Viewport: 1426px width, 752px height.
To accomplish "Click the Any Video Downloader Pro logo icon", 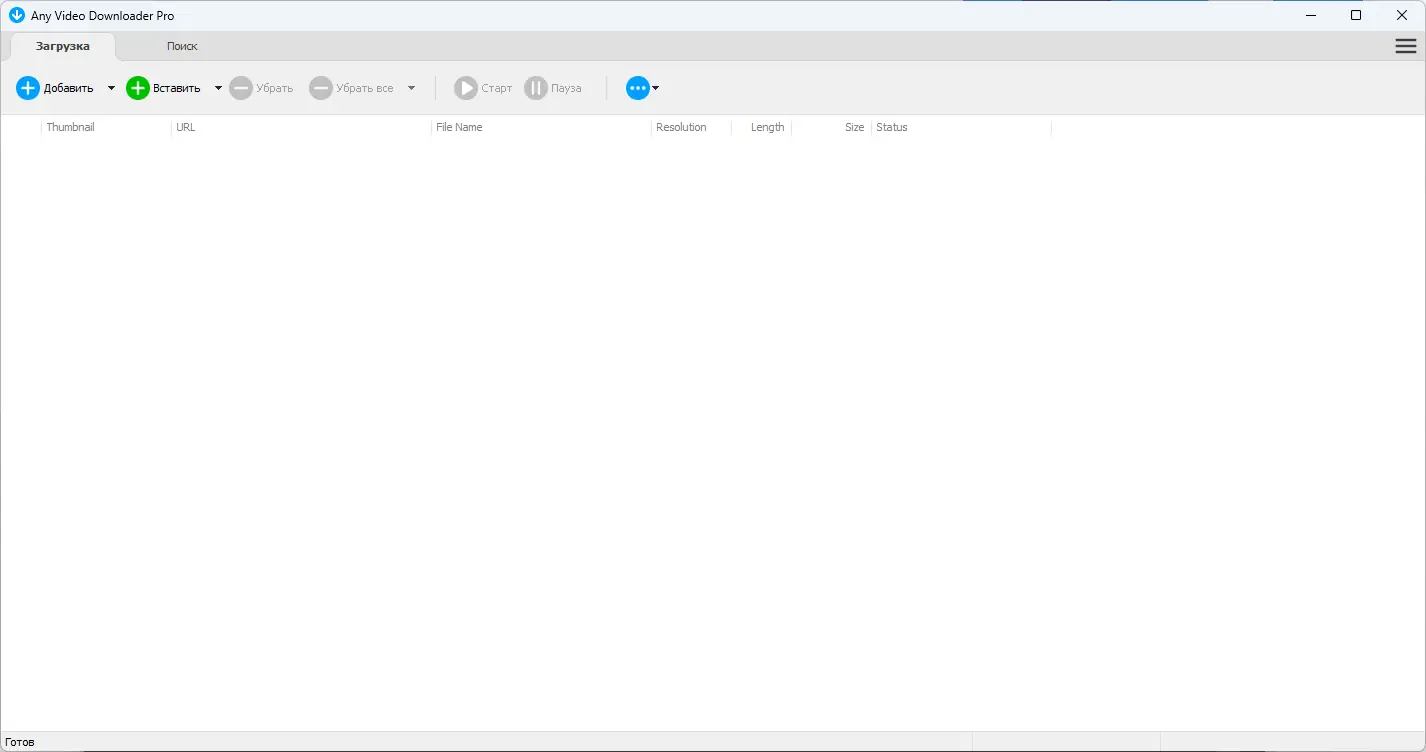I will (16, 15).
